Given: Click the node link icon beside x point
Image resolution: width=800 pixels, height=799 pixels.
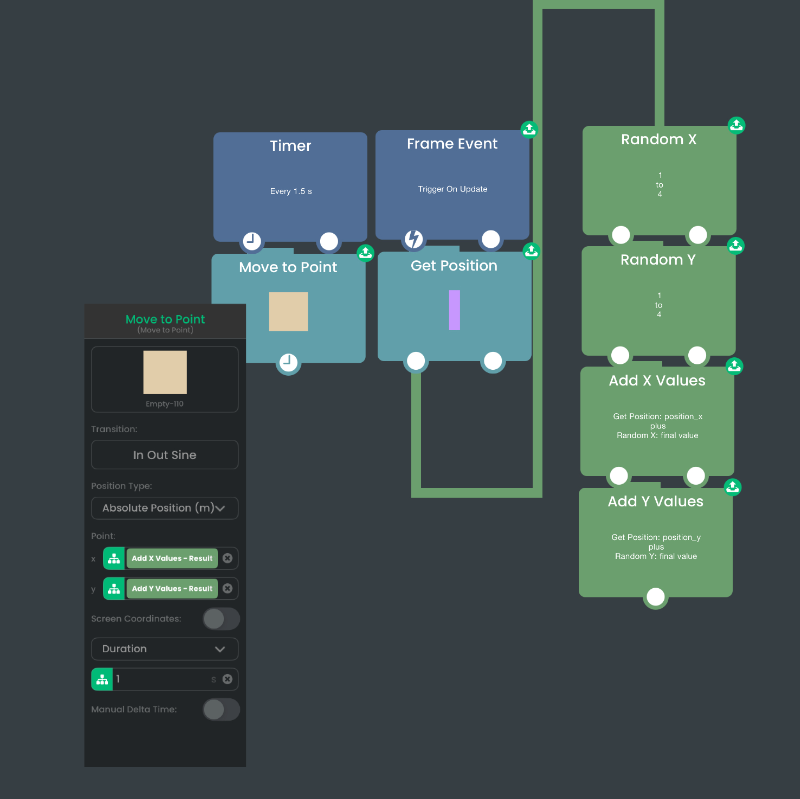Looking at the screenshot, I should click(x=114, y=559).
